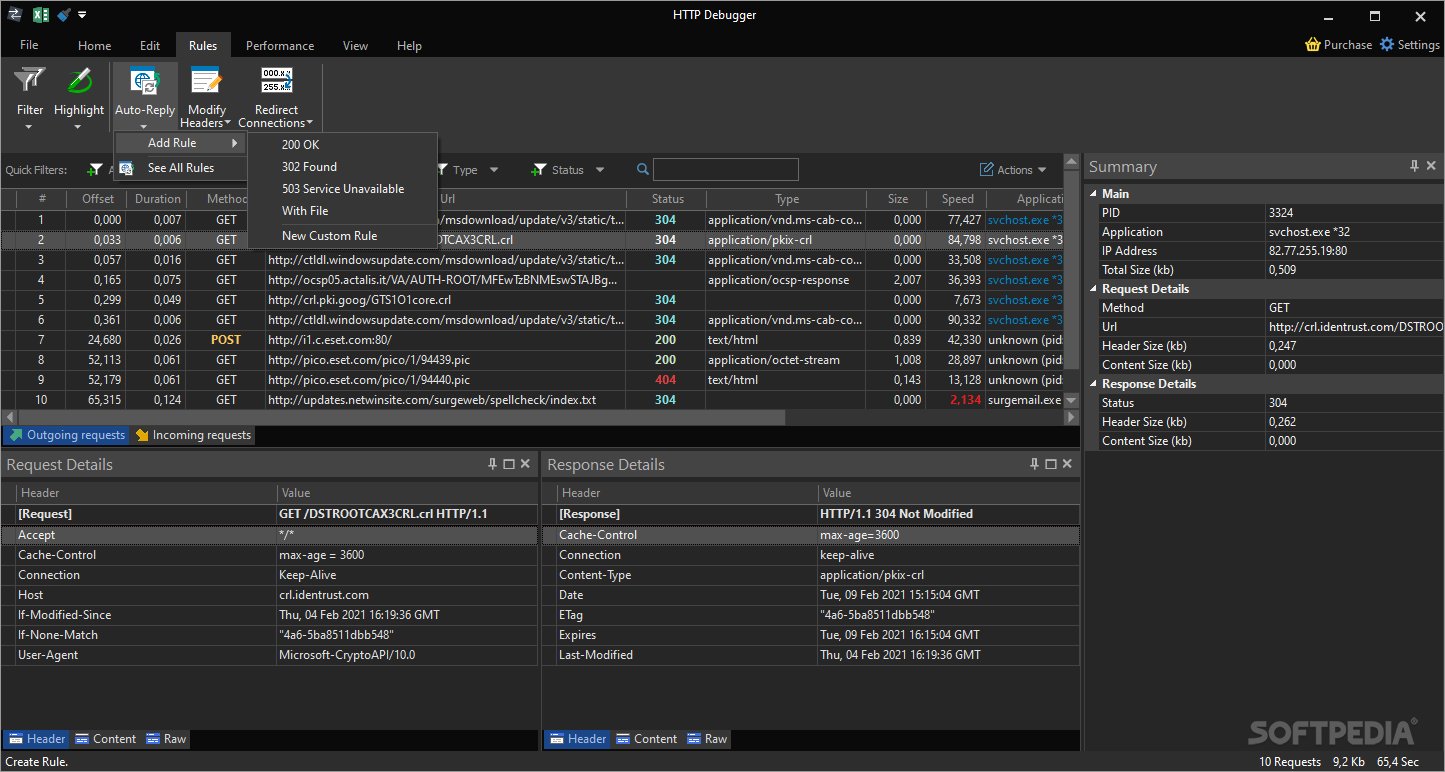
Task: Click the capture toggle icon in title bar
Action: [14, 15]
